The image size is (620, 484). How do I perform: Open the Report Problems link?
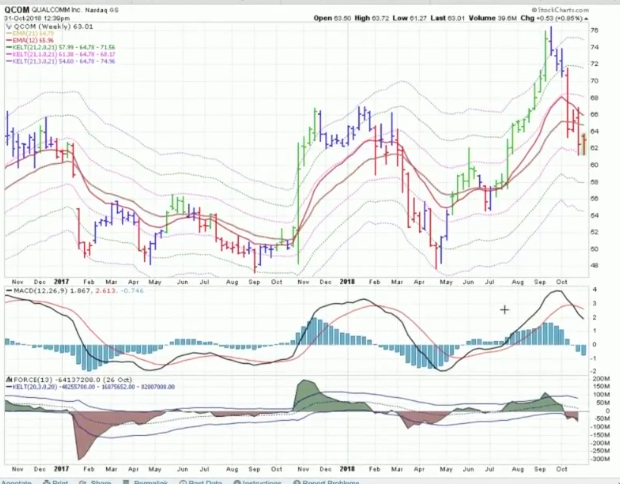pos(331,482)
